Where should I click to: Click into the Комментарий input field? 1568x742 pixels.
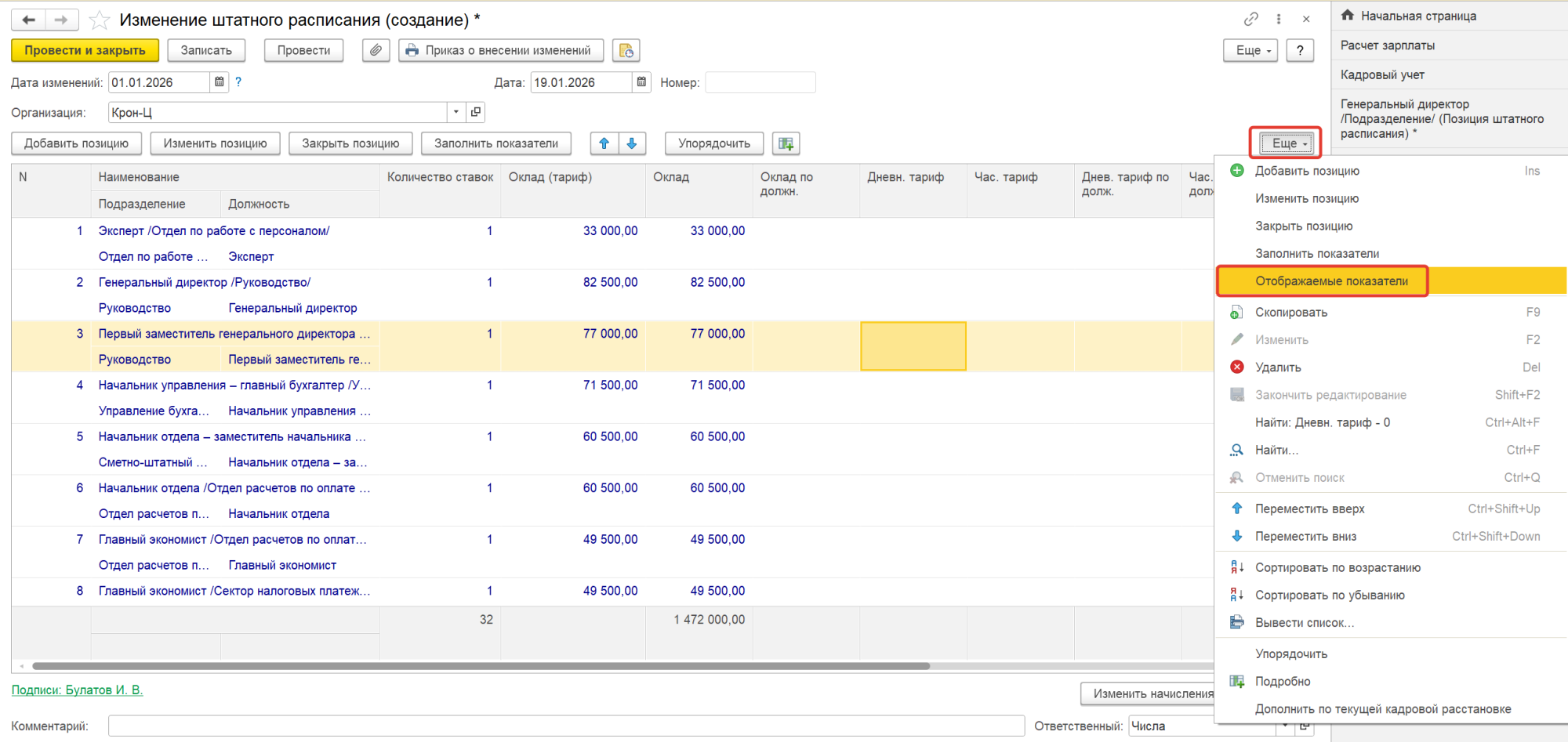click(x=565, y=726)
